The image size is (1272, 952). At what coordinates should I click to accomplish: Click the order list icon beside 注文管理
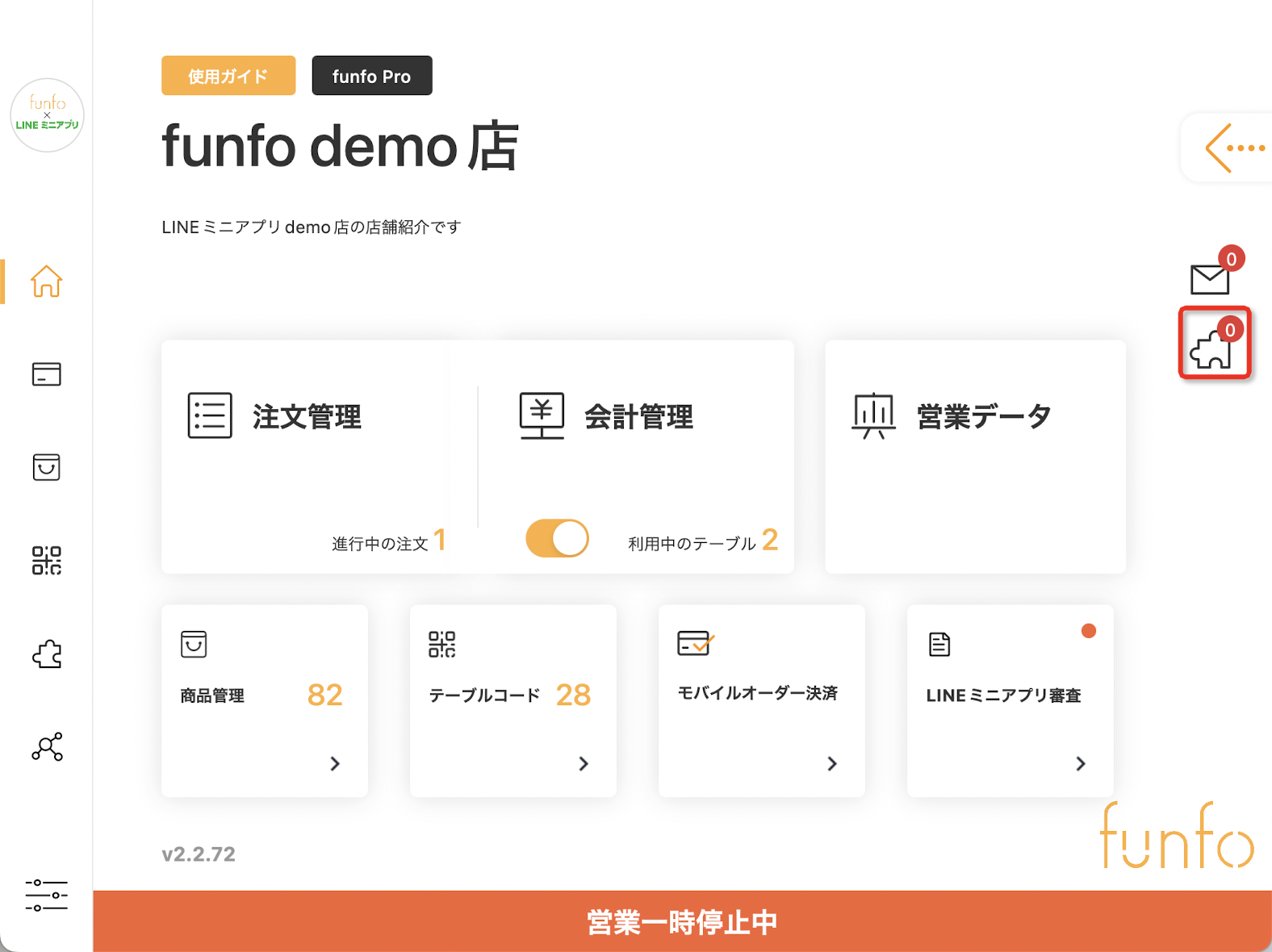click(x=210, y=415)
